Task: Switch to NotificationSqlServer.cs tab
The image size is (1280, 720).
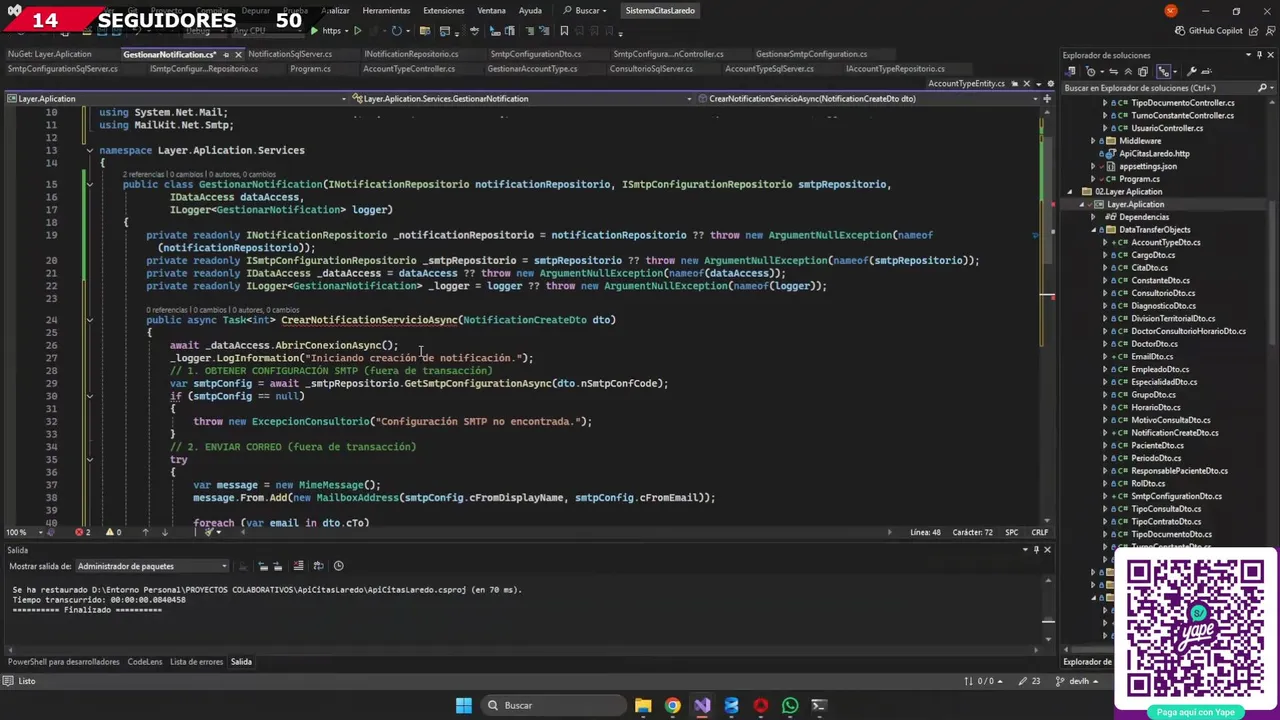Action: (290, 54)
